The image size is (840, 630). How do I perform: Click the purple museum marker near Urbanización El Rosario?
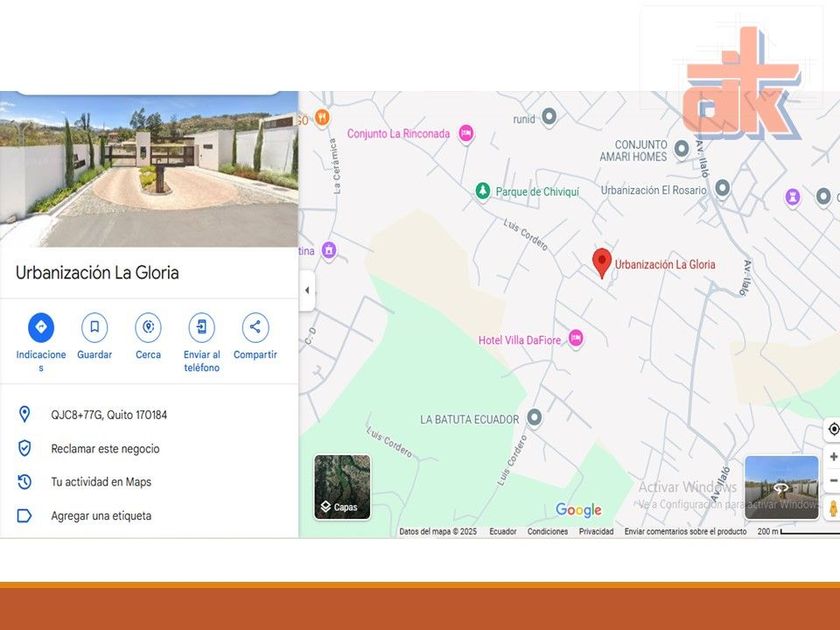793,197
